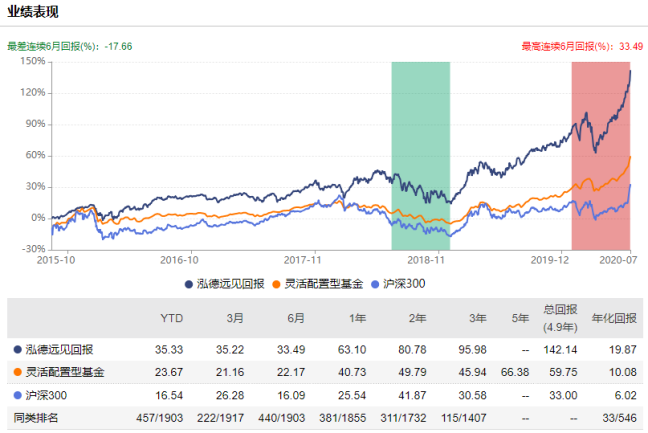Click the 最差连续6月回报 label
Screen dimensions: 648x433
click(58, 46)
